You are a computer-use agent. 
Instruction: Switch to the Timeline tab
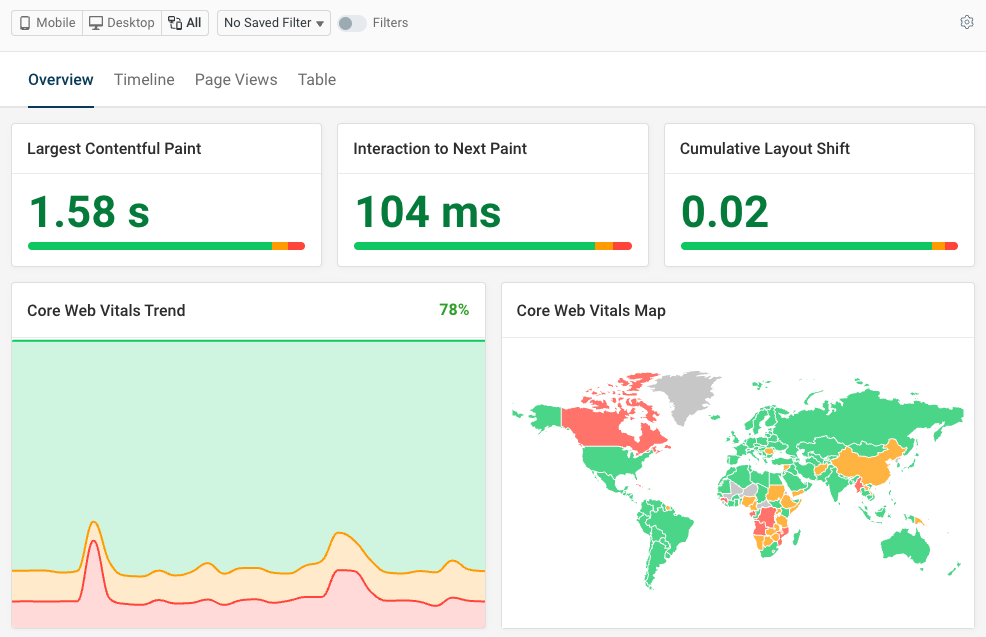coord(143,79)
